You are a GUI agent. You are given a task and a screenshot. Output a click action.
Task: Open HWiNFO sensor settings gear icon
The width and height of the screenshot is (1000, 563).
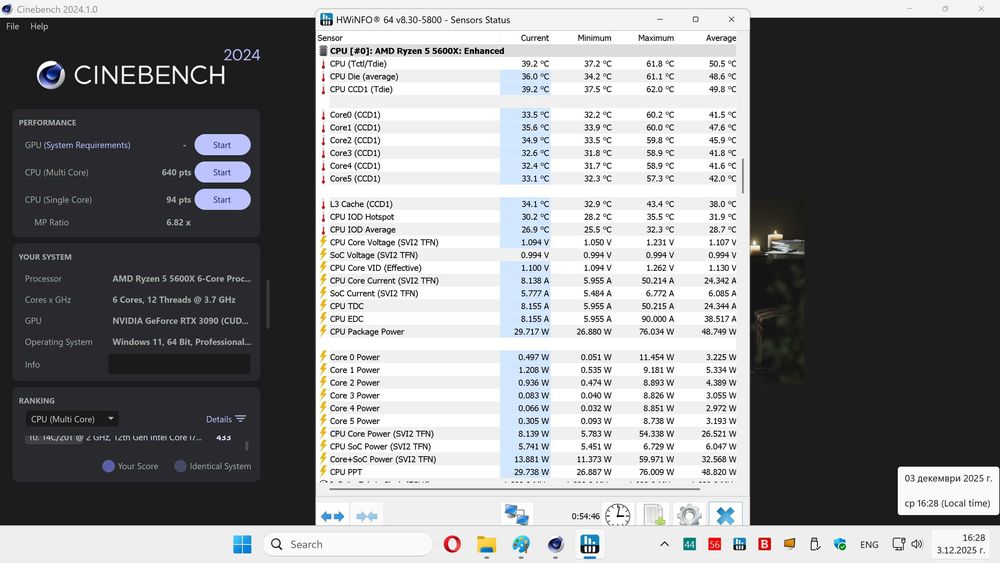[689, 515]
